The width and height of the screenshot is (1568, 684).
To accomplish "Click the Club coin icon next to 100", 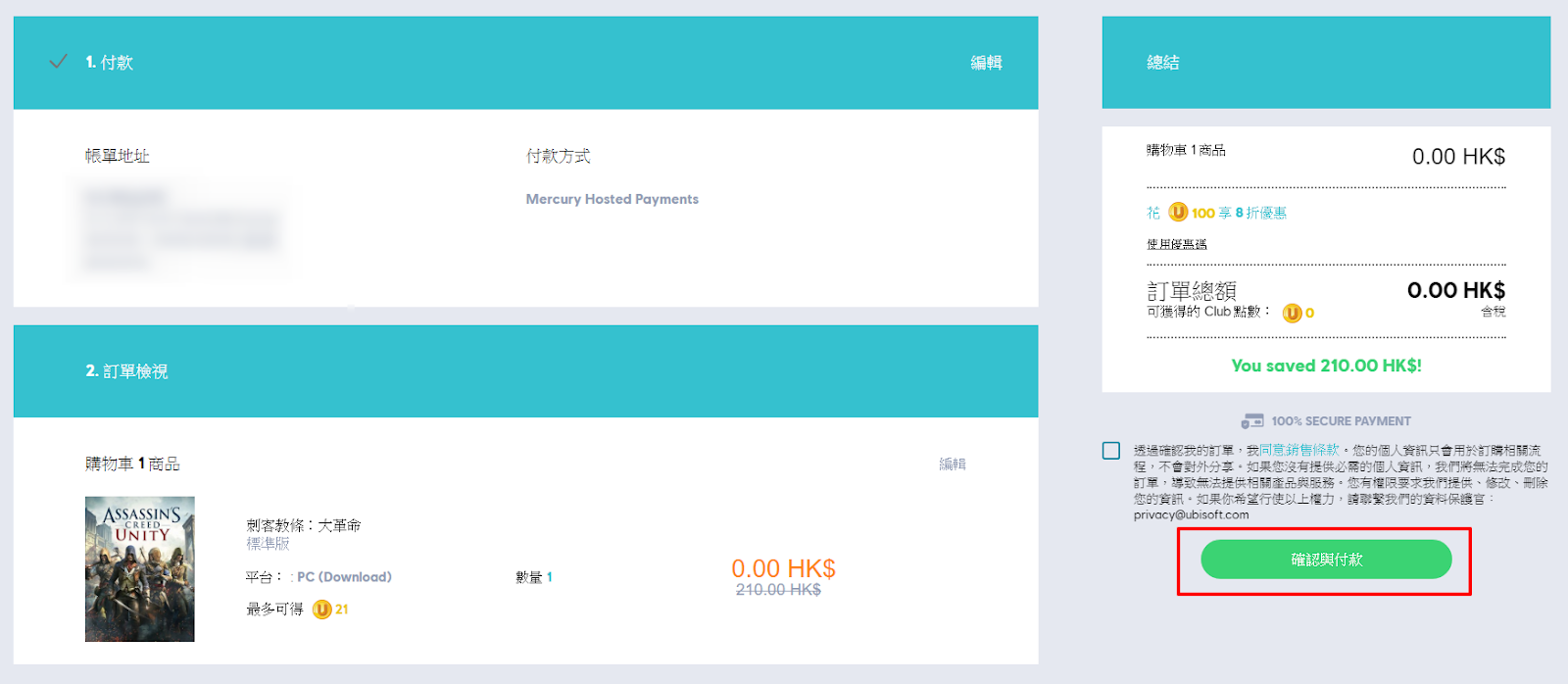I will pyautogui.click(x=1178, y=213).
